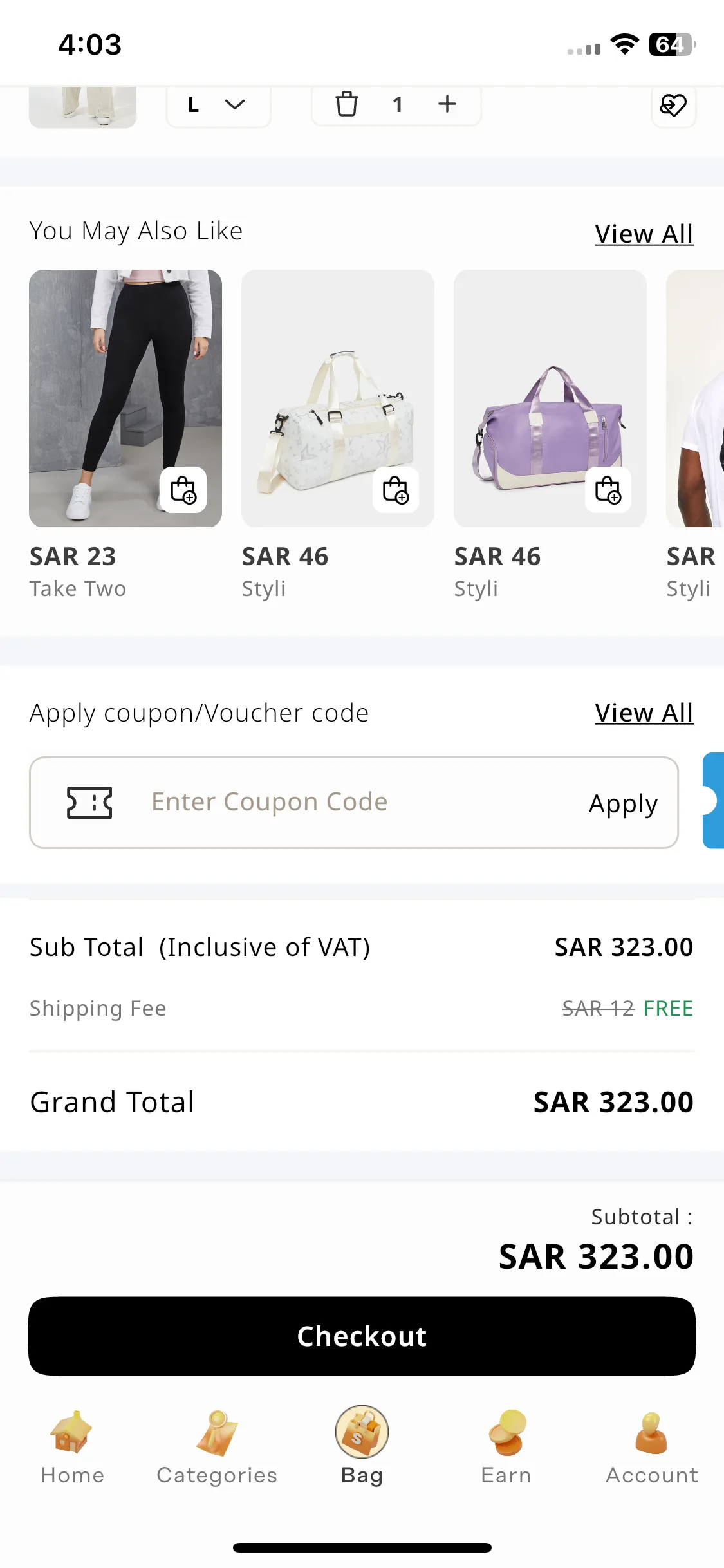
Task: Move item to wishlist via heart icon
Action: [673, 105]
